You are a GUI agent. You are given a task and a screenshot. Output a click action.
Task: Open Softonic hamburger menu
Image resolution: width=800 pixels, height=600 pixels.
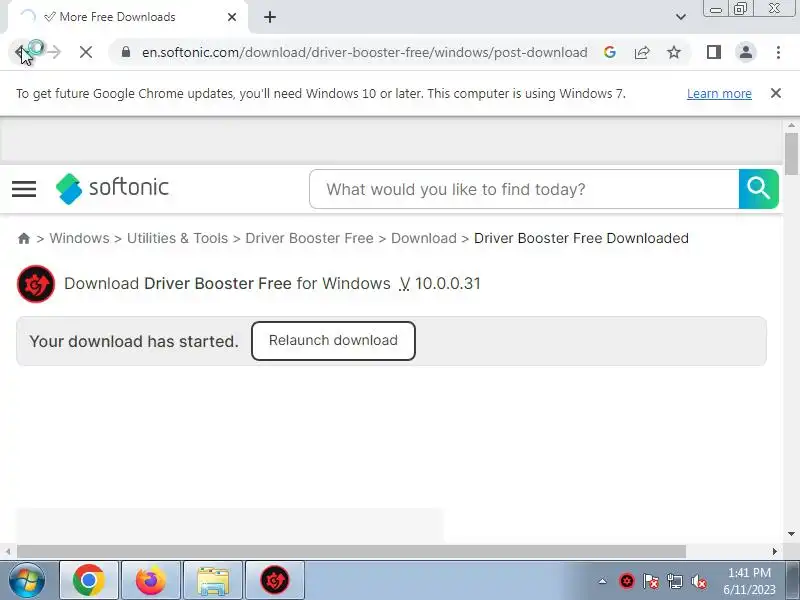[x=24, y=189]
